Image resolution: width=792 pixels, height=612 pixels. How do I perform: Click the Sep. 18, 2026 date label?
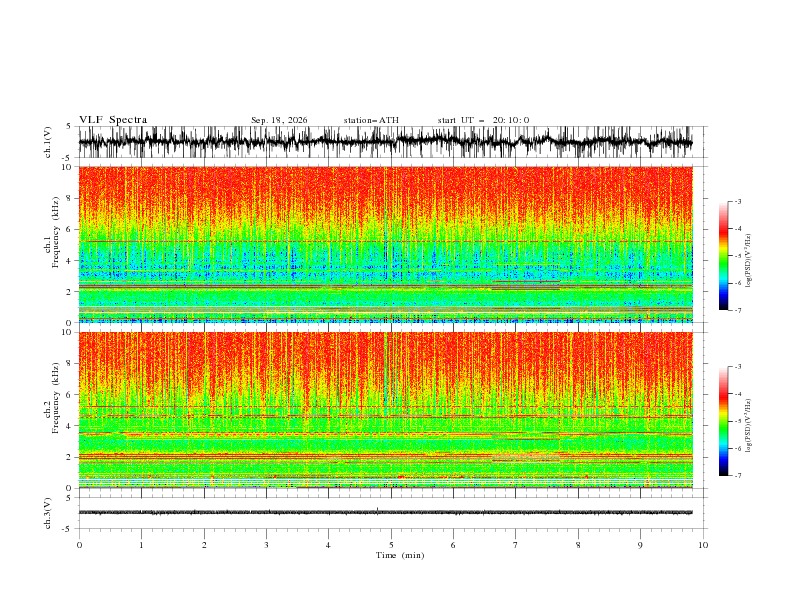coord(279,120)
